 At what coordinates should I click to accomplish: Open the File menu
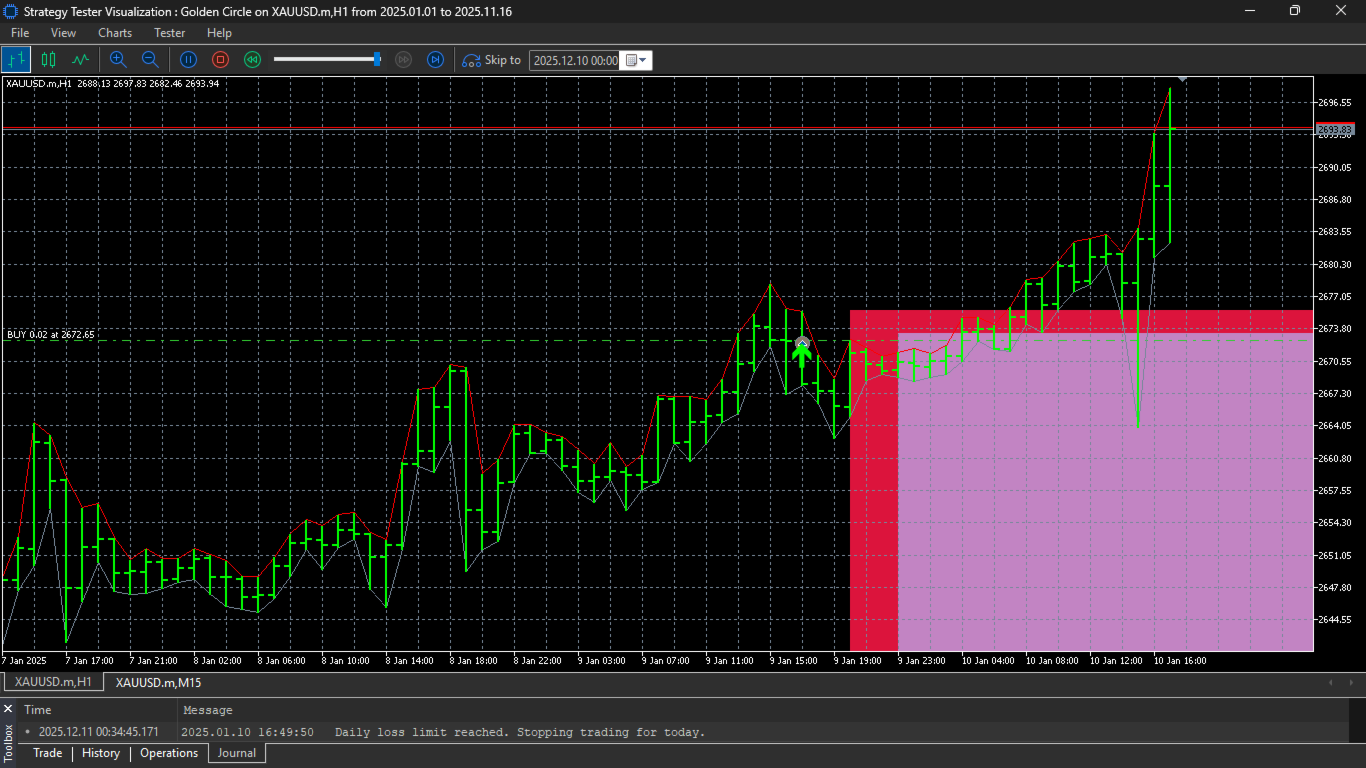tap(20, 33)
